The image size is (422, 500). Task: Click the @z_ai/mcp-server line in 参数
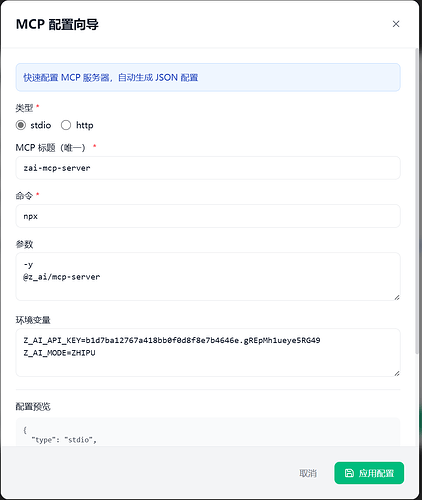pos(62,277)
